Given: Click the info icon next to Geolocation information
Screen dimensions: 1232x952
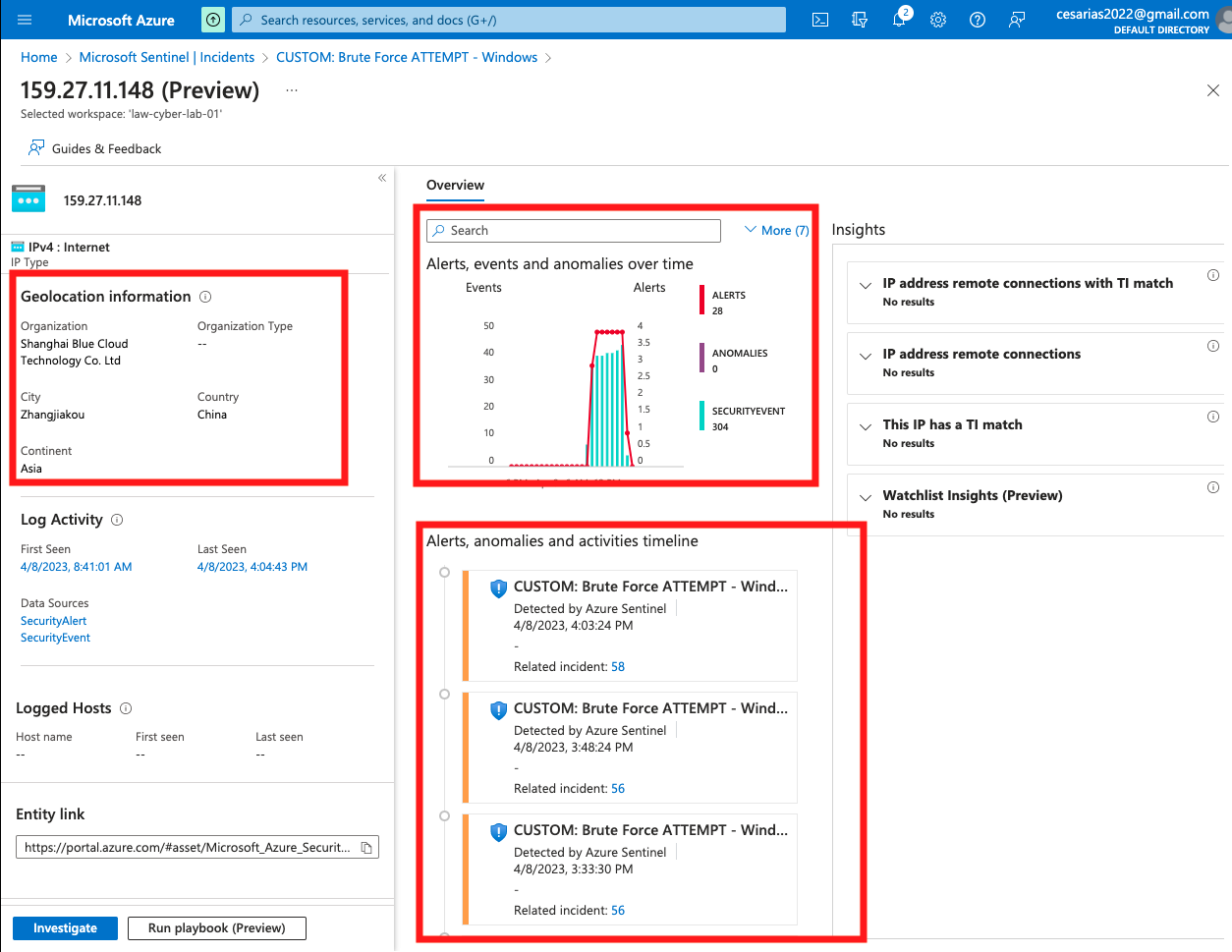Looking at the screenshot, I should (205, 297).
